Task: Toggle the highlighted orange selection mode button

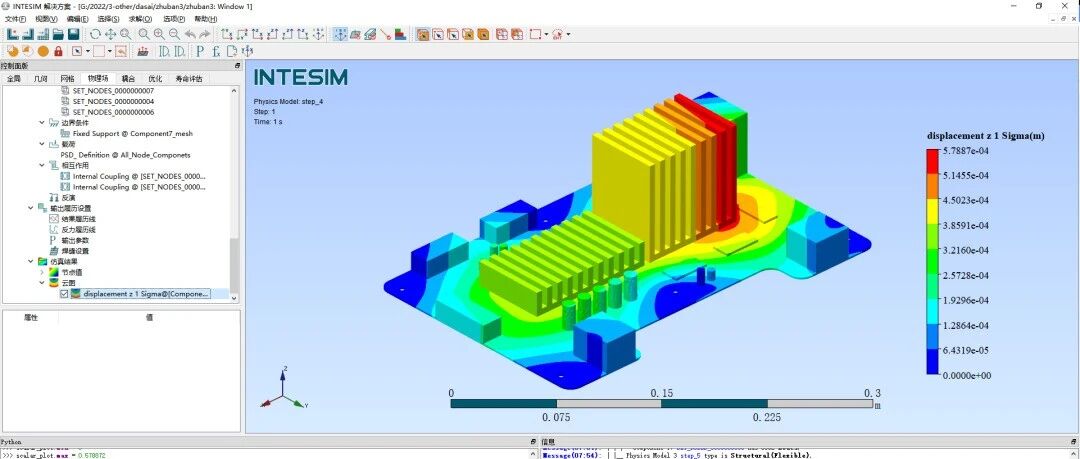Action: [422, 34]
